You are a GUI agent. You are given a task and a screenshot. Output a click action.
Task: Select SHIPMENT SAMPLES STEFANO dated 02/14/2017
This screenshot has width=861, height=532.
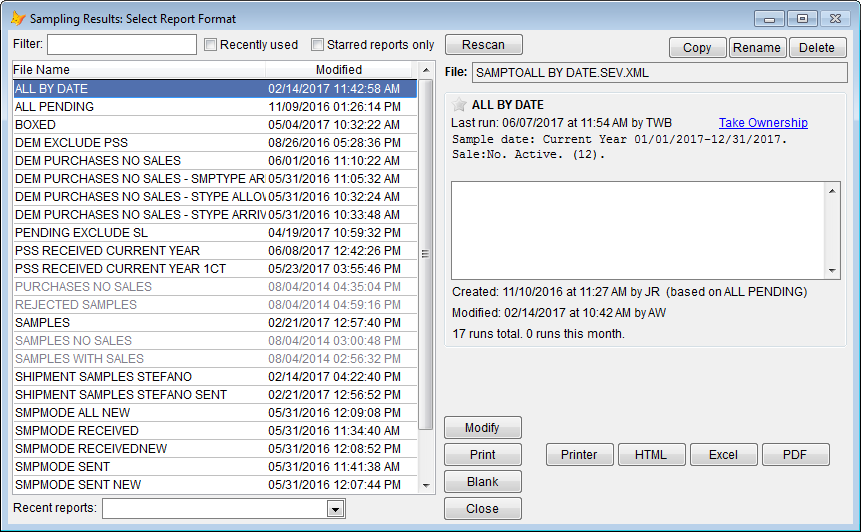pos(215,377)
